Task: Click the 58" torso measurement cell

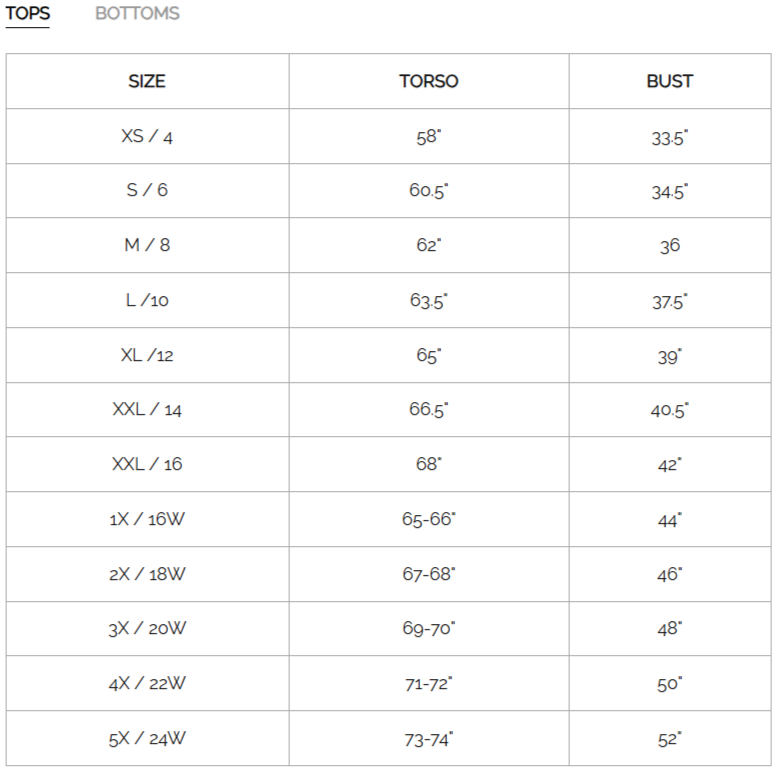Action: (x=429, y=136)
